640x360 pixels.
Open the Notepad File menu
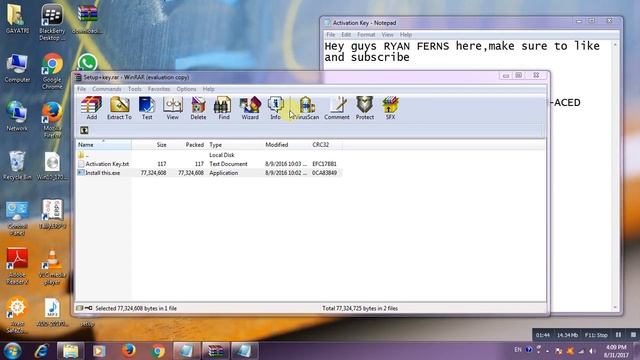tap(331, 35)
